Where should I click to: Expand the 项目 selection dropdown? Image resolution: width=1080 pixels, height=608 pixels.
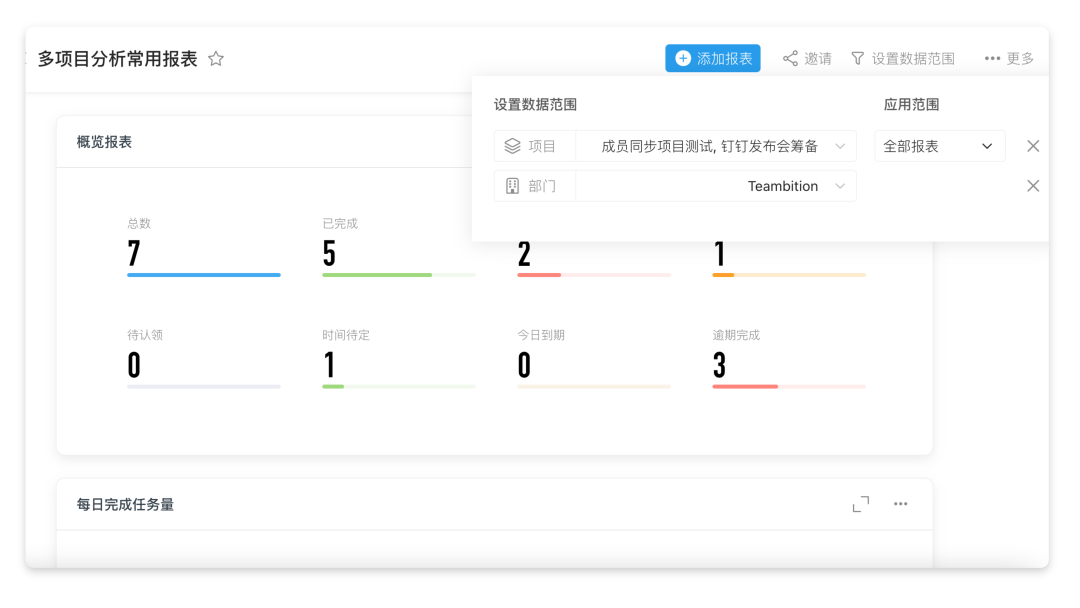[x=840, y=146]
